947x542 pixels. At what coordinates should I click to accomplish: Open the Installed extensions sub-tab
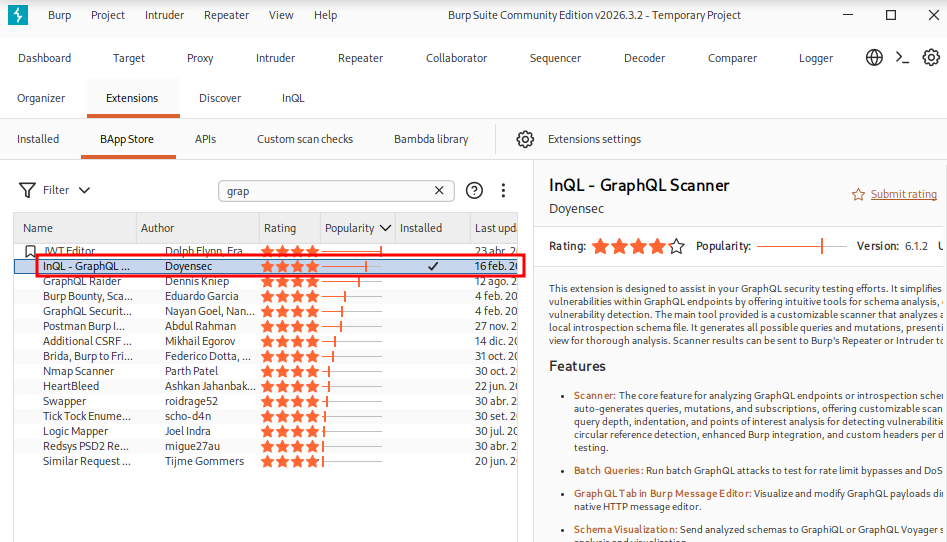tap(38, 139)
